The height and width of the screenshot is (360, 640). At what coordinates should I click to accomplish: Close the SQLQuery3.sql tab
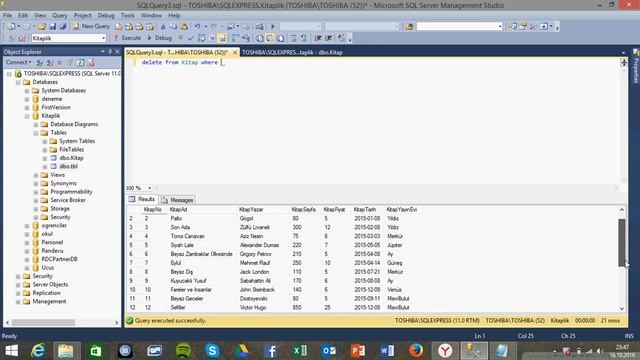[x=235, y=52]
